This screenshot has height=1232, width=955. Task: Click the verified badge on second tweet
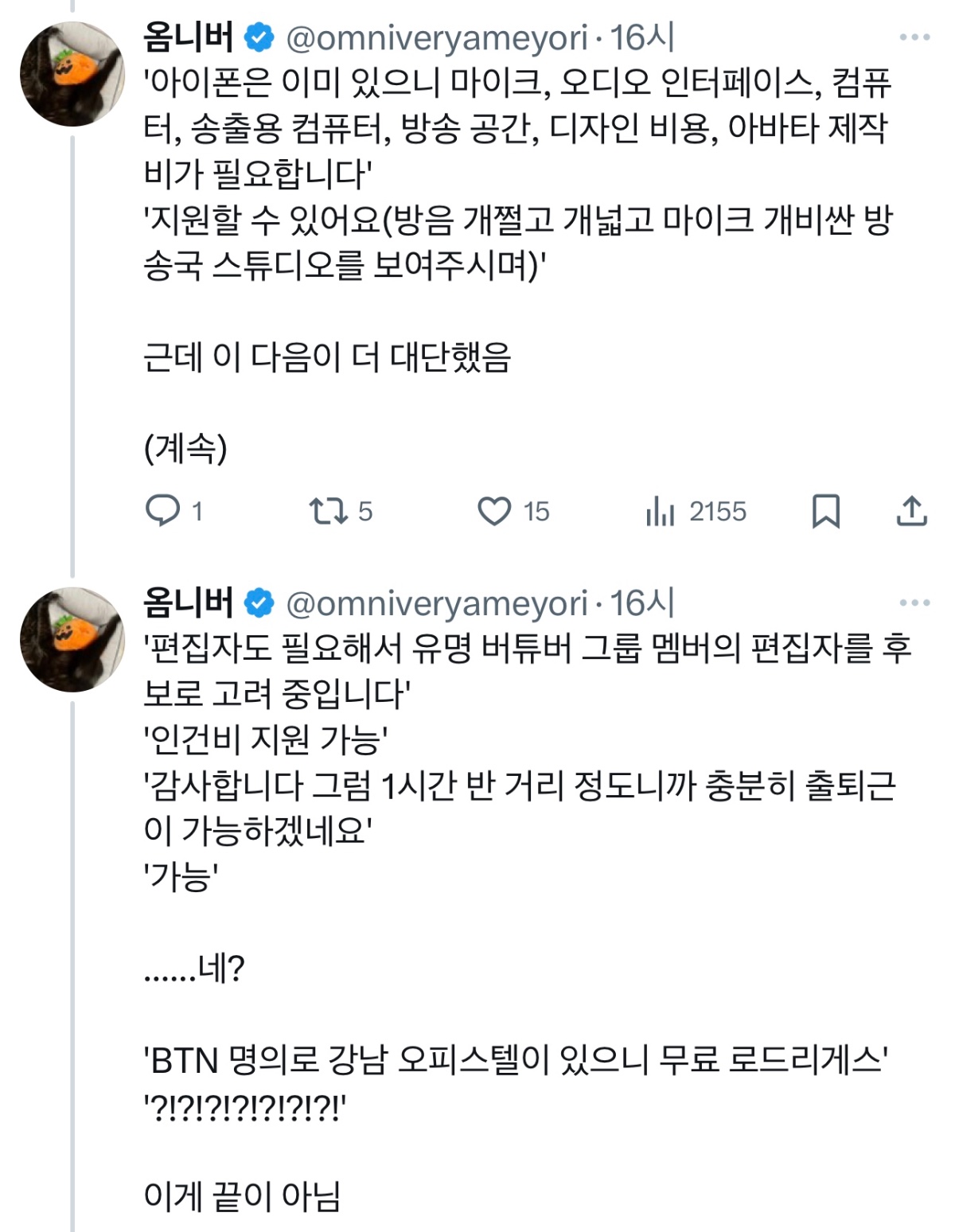[259, 603]
